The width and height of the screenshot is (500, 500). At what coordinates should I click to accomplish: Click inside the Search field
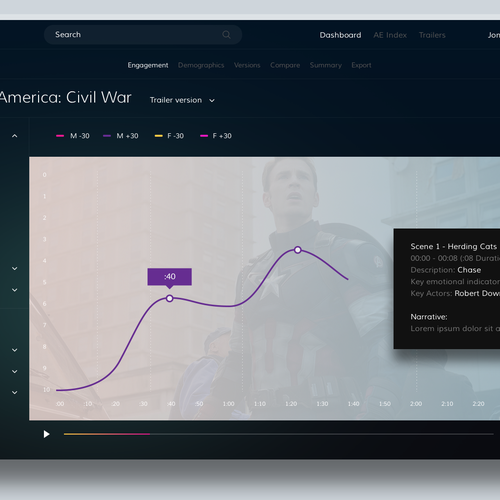(x=143, y=35)
